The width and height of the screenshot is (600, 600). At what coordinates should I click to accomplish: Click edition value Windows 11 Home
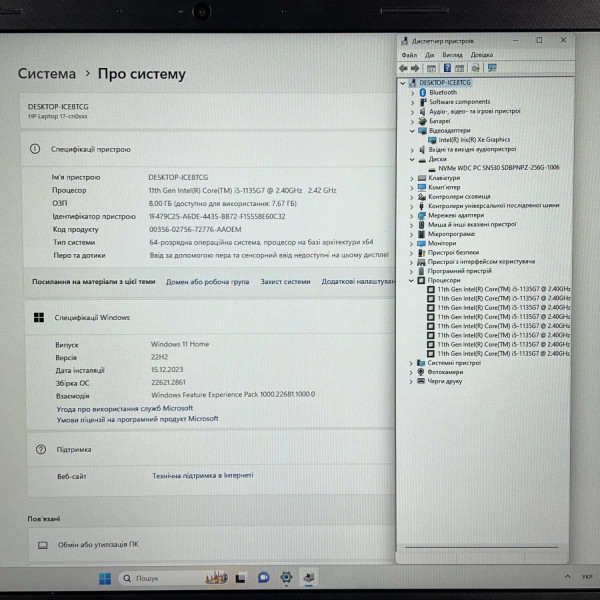pyautogui.click(x=180, y=344)
